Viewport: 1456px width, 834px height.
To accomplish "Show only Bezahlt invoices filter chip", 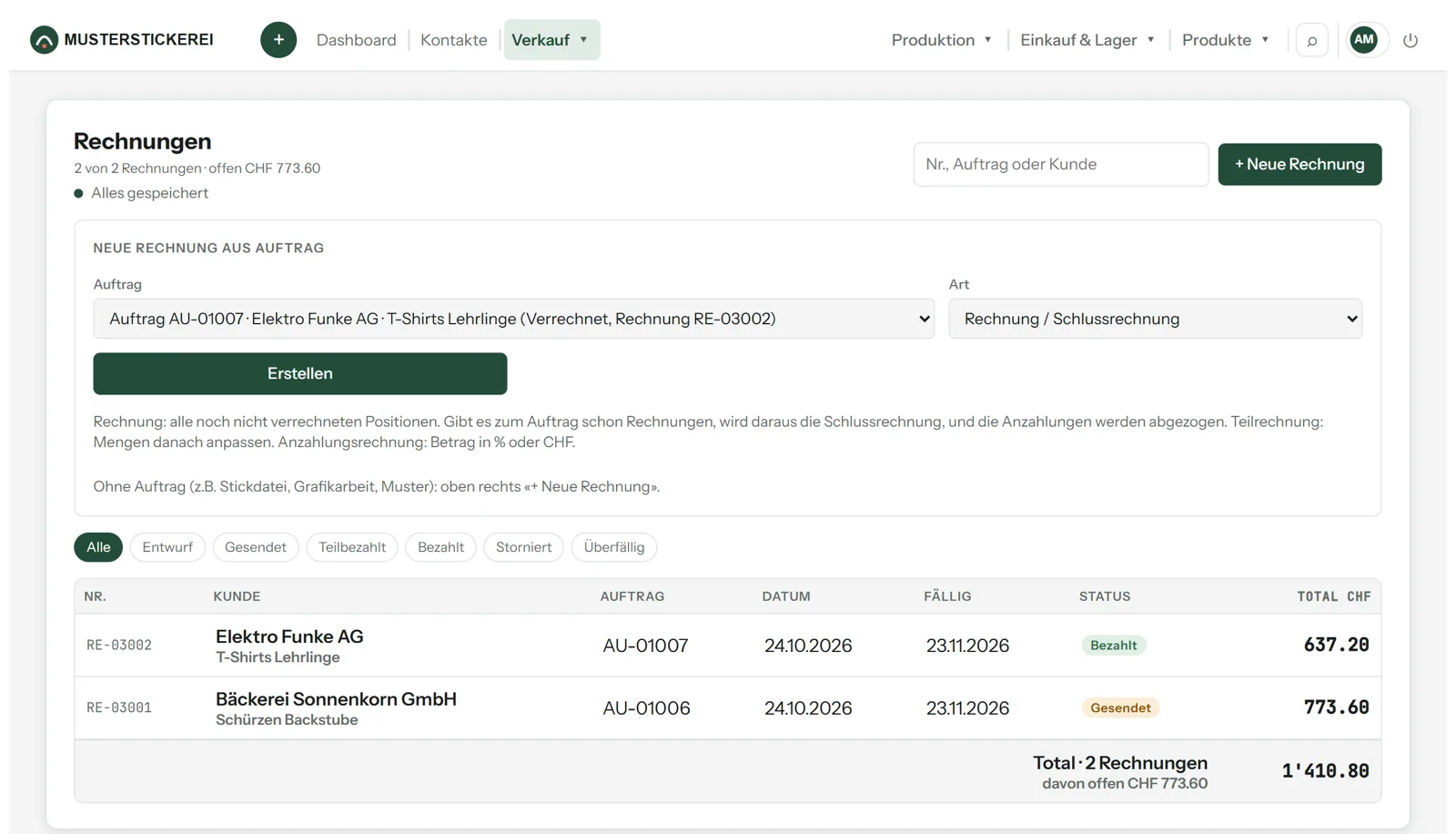I will 440,547.
